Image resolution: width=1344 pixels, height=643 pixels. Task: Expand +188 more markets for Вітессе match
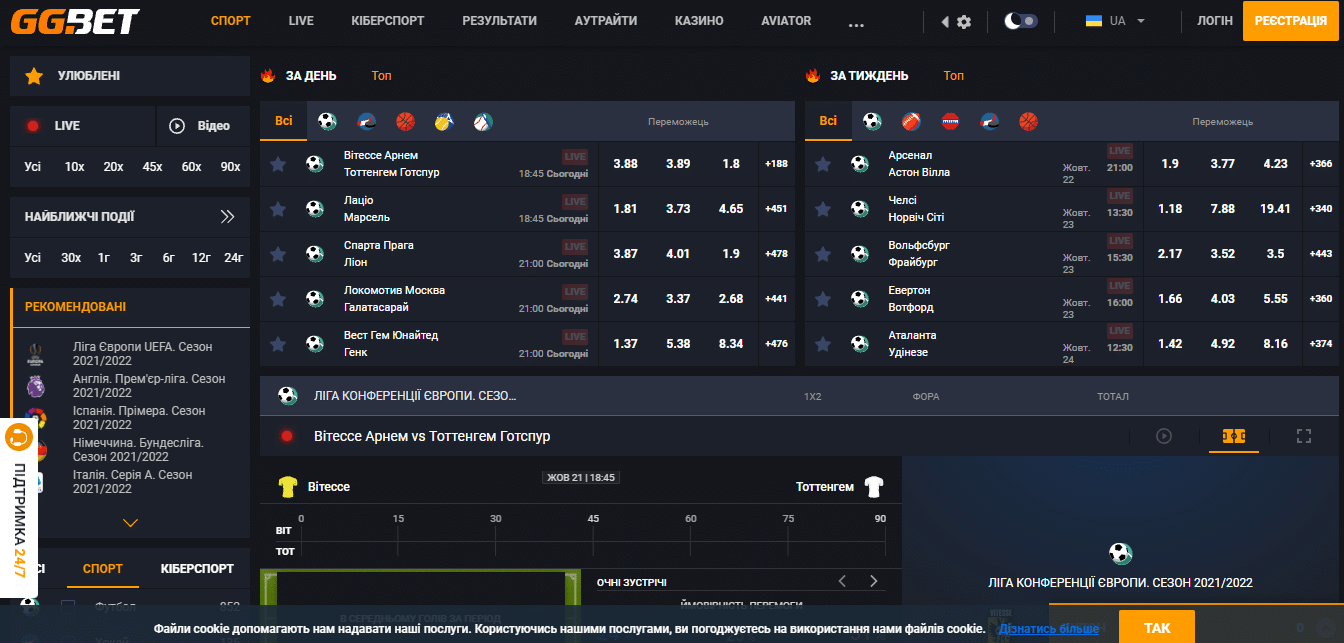pyautogui.click(x=776, y=164)
